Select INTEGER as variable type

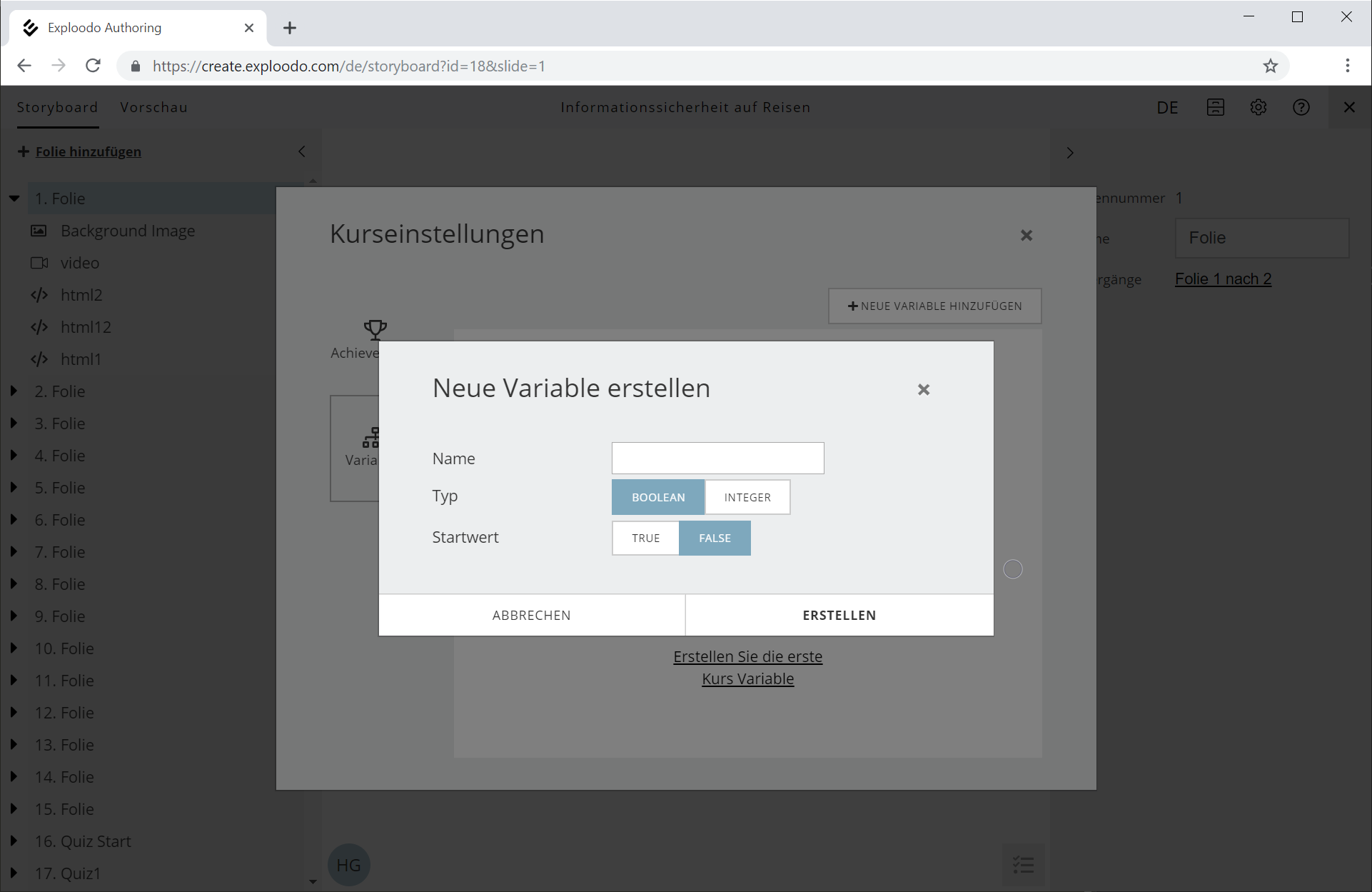pyautogui.click(x=747, y=497)
